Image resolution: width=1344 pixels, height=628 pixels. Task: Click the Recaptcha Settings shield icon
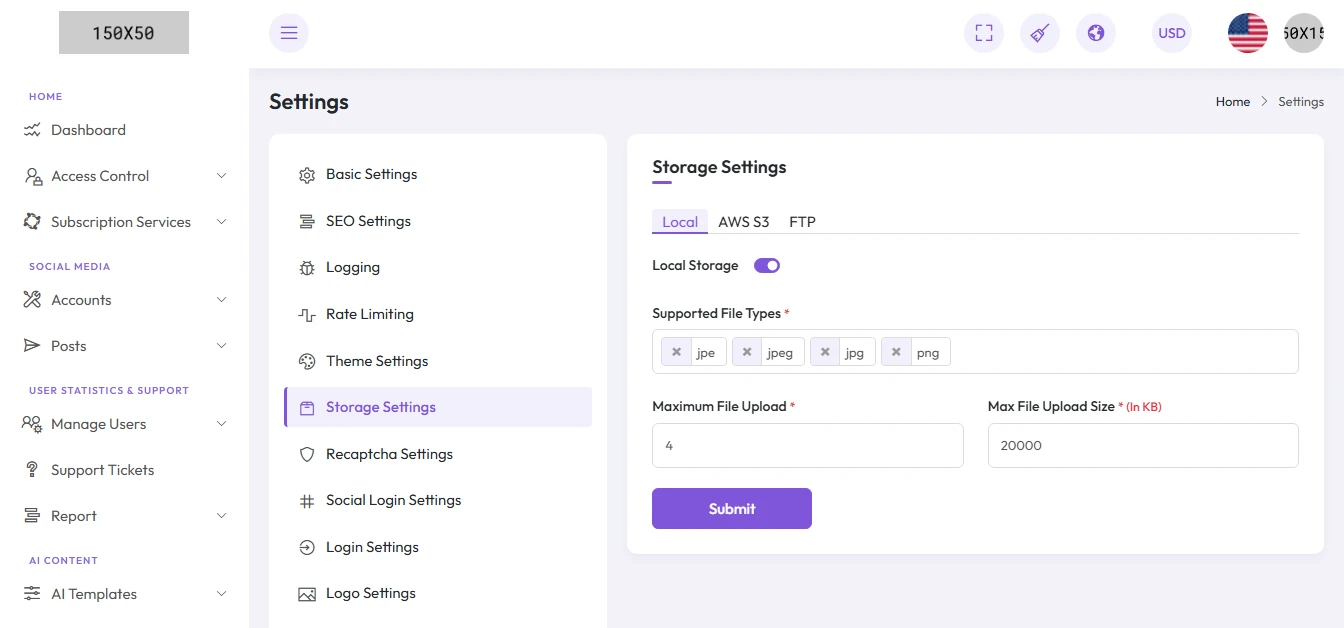pos(307,454)
